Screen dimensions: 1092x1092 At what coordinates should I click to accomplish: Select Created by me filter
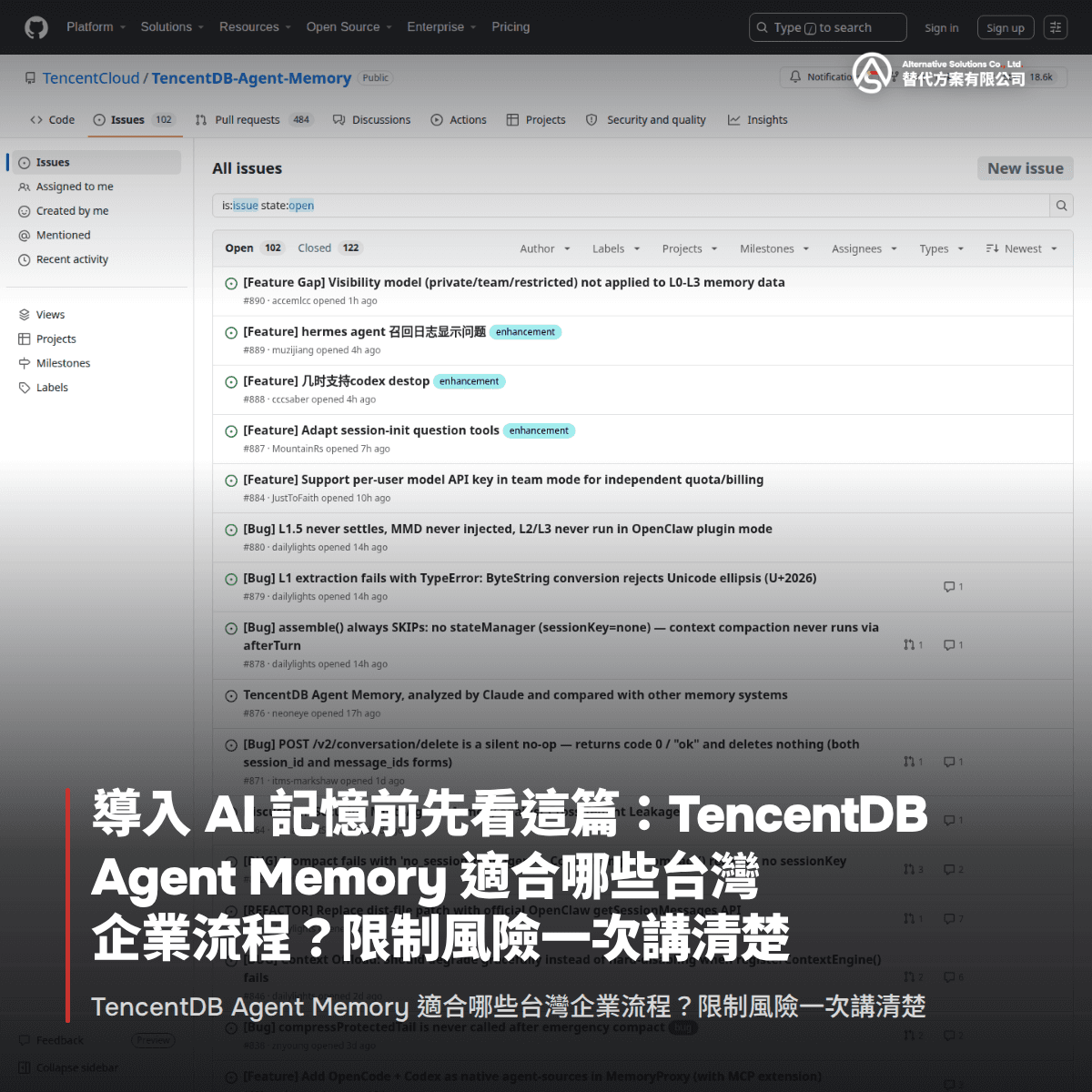point(72,211)
